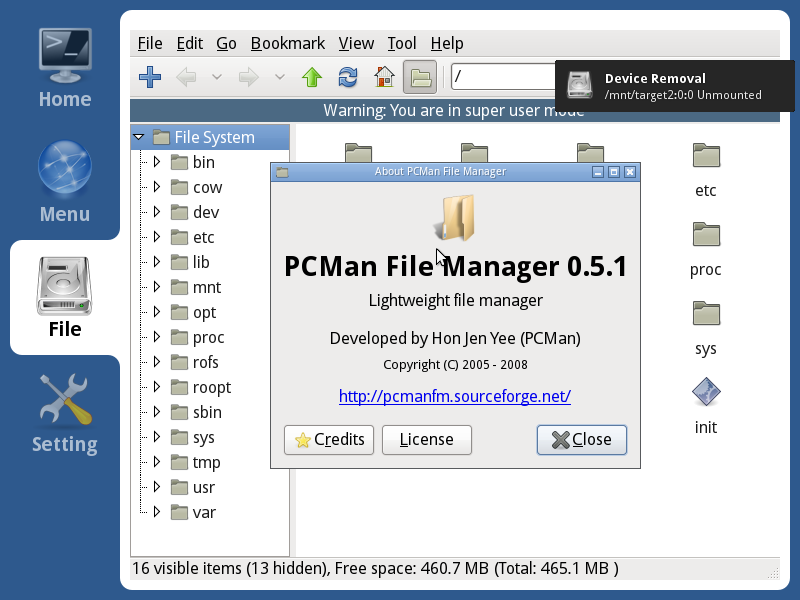The width and height of the screenshot is (800, 600).
Task: Click the location path input field
Action: click(x=503, y=77)
